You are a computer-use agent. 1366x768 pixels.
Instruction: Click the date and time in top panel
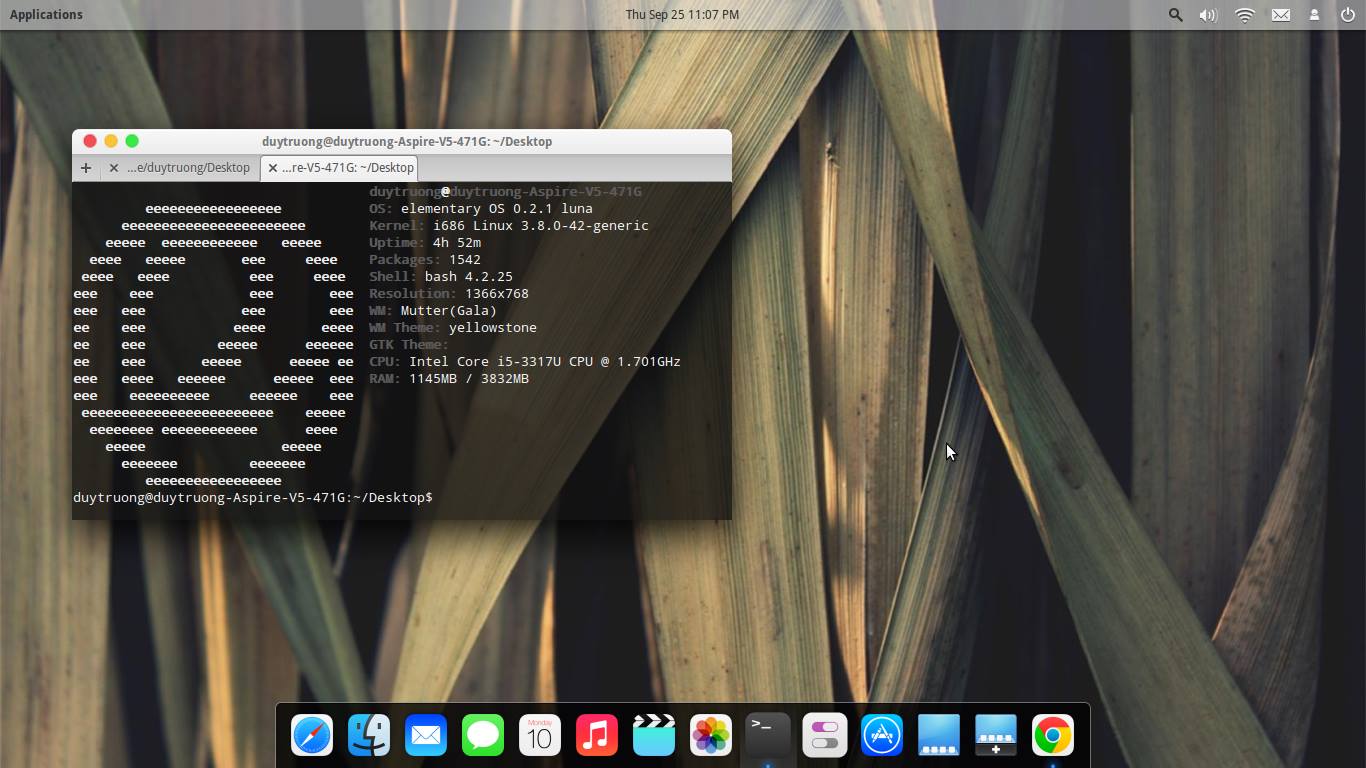pos(682,14)
